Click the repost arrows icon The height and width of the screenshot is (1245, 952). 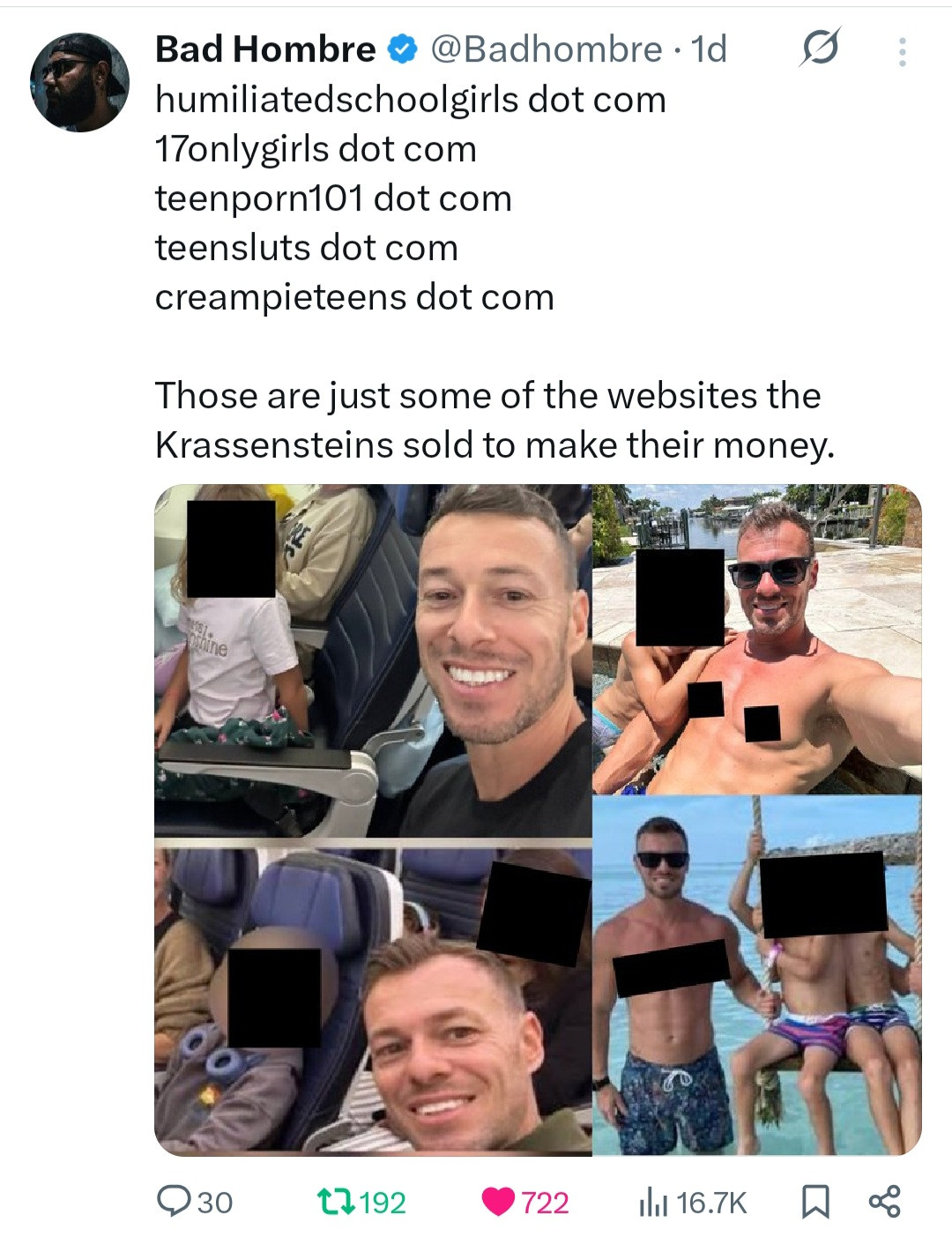point(335,1201)
